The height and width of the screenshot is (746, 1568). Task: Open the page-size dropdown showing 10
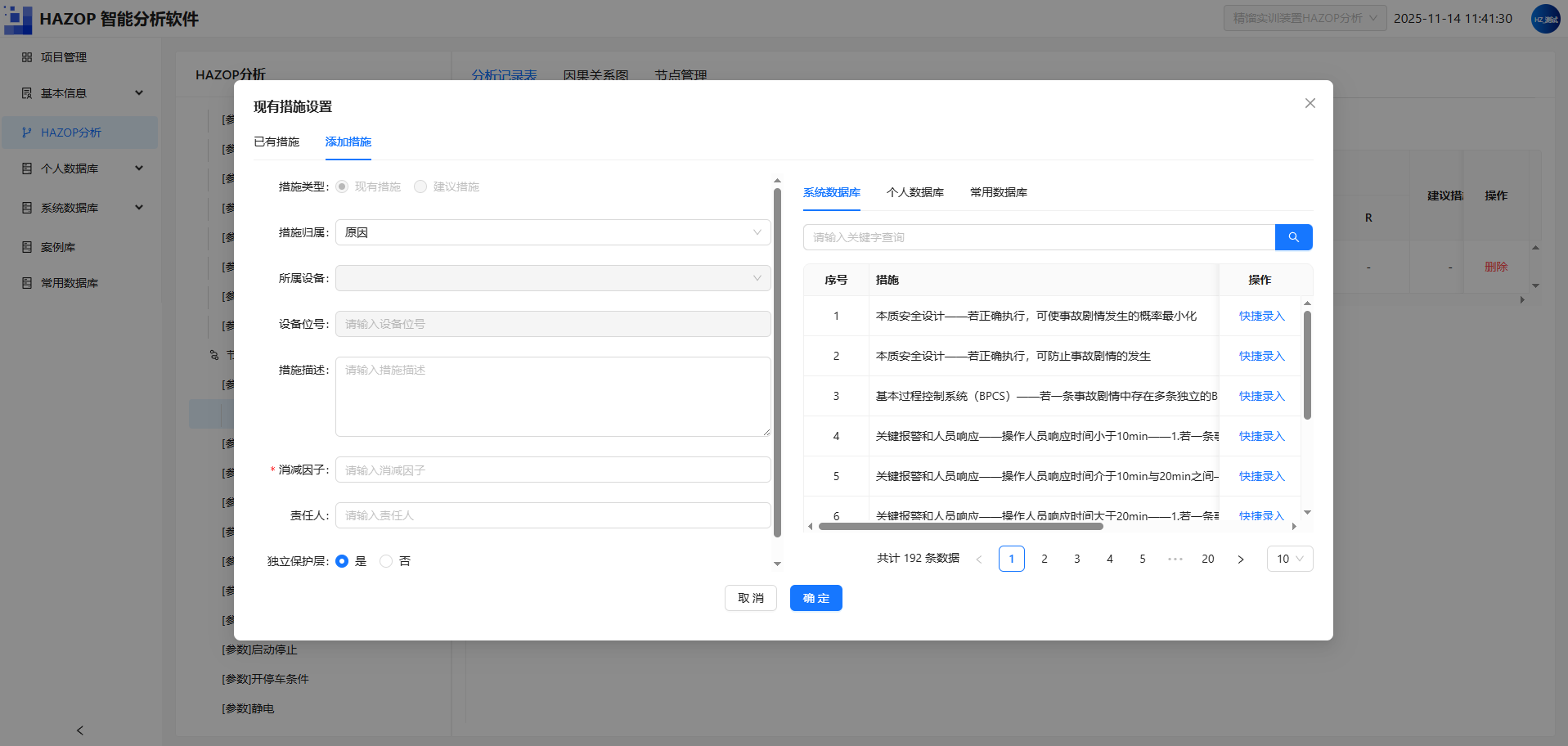point(1290,559)
